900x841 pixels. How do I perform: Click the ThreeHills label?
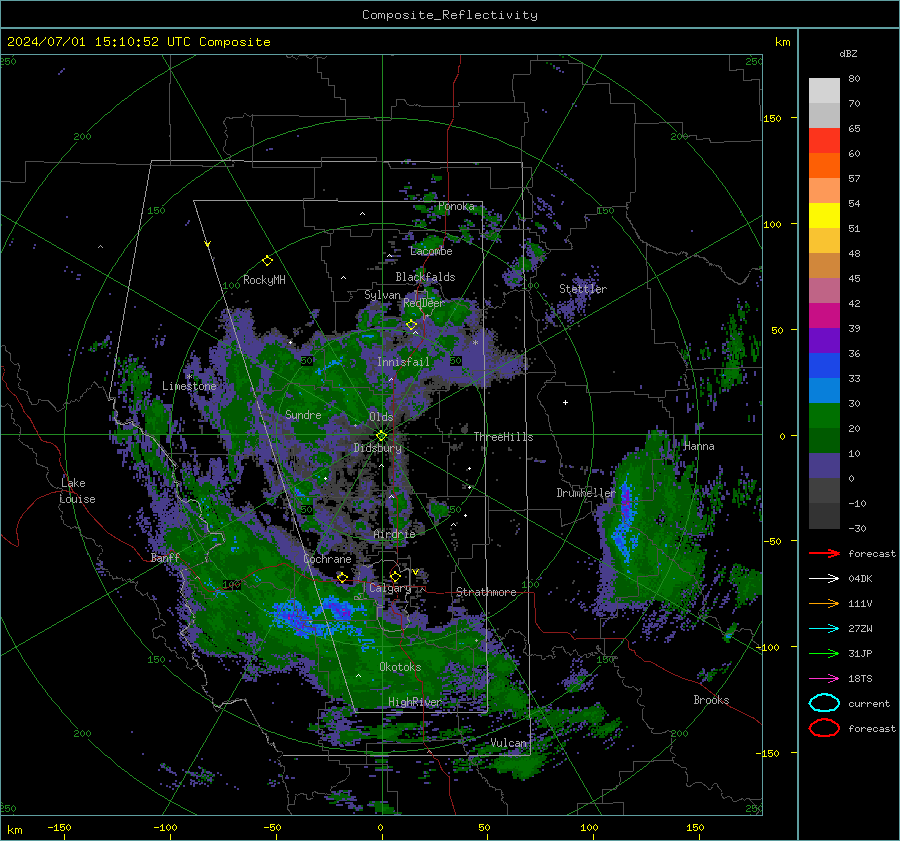pos(503,437)
